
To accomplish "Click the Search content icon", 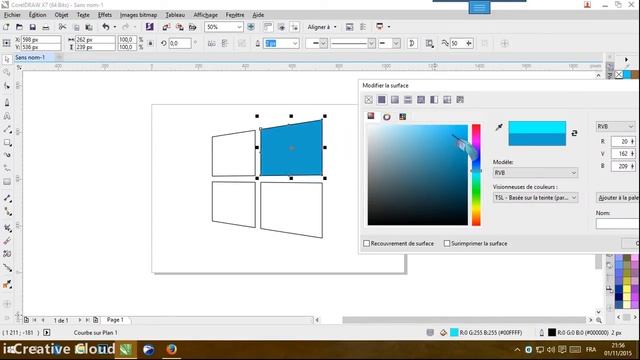I will point(150,27).
